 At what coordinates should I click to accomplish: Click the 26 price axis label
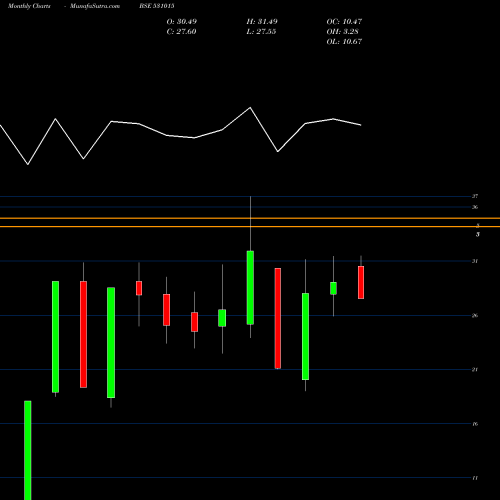tap(475, 315)
